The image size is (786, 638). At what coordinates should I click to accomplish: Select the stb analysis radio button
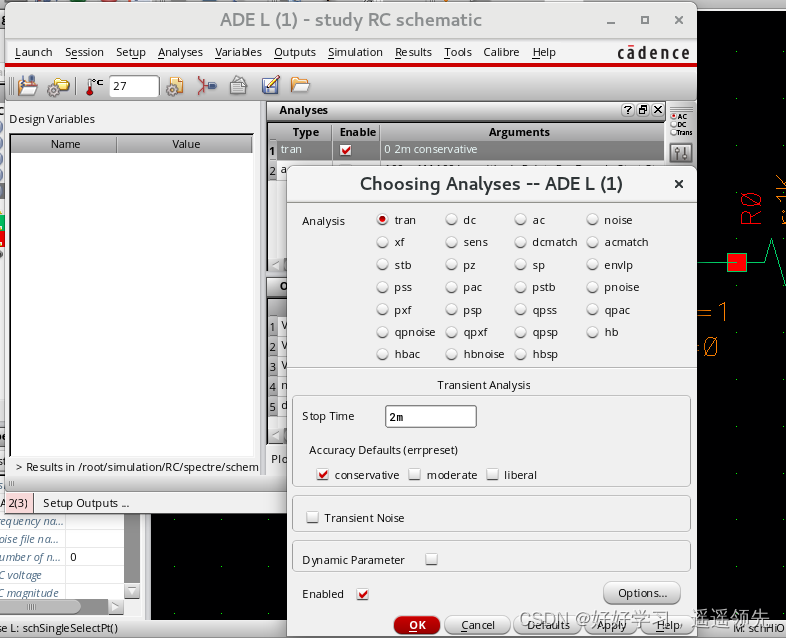coord(382,265)
